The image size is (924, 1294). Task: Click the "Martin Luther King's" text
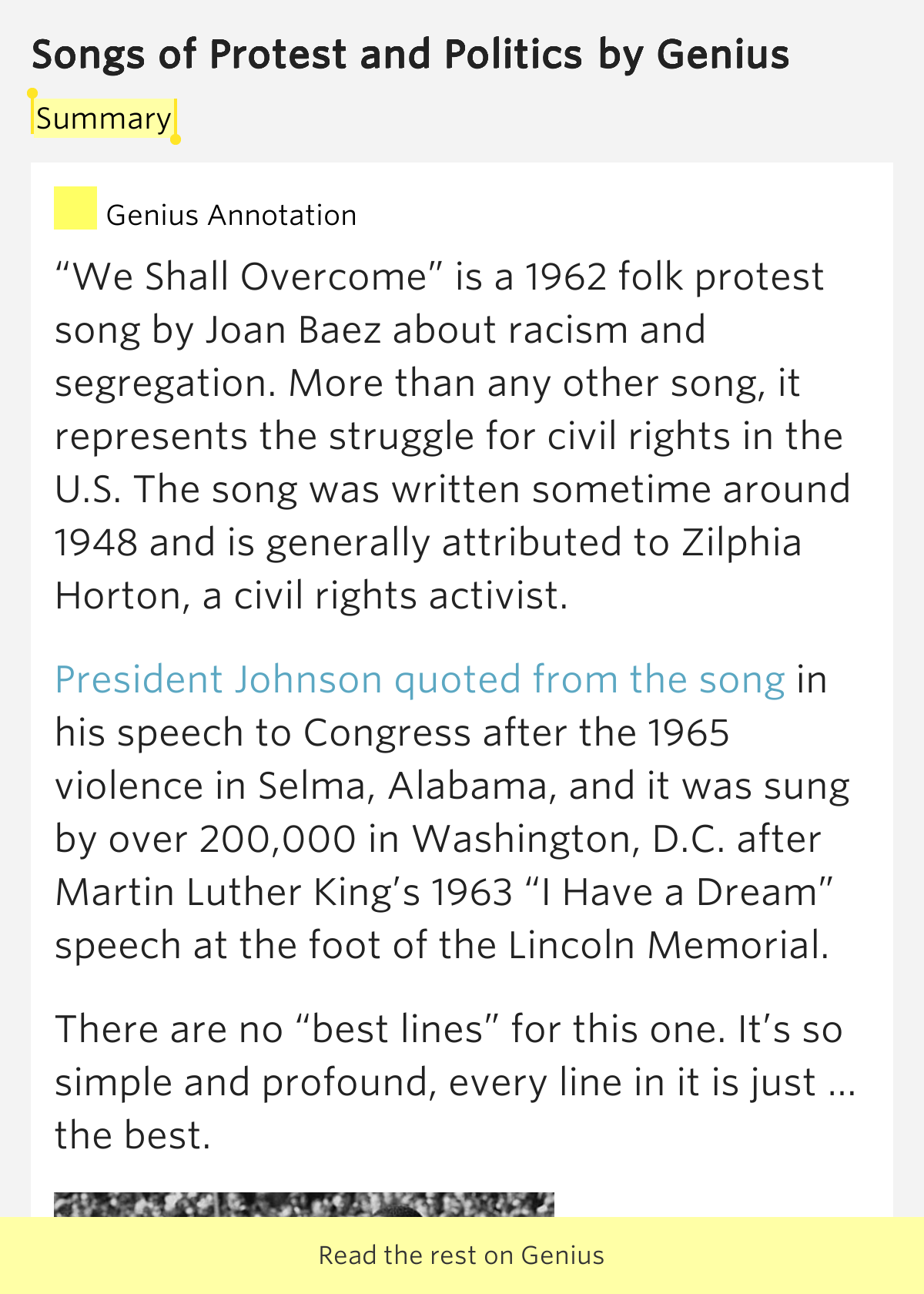pos(238,893)
